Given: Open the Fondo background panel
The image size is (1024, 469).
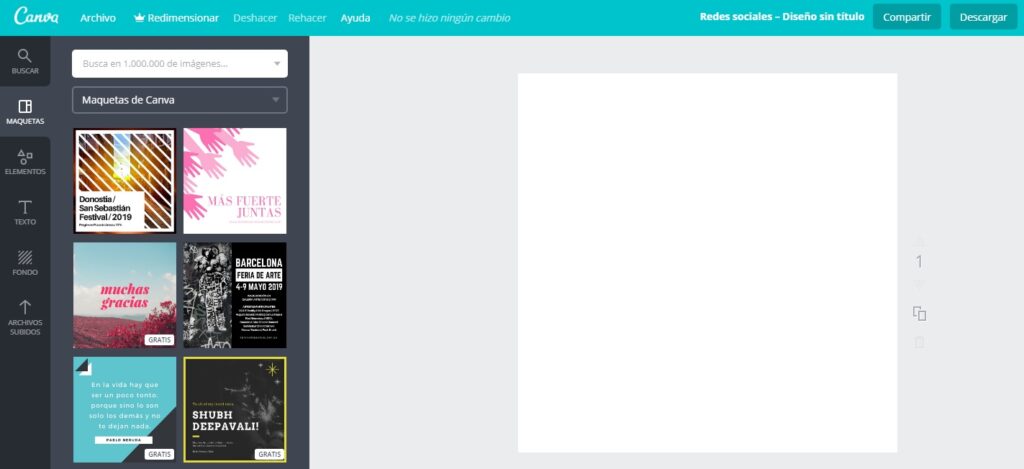Looking at the screenshot, I should pos(25,263).
